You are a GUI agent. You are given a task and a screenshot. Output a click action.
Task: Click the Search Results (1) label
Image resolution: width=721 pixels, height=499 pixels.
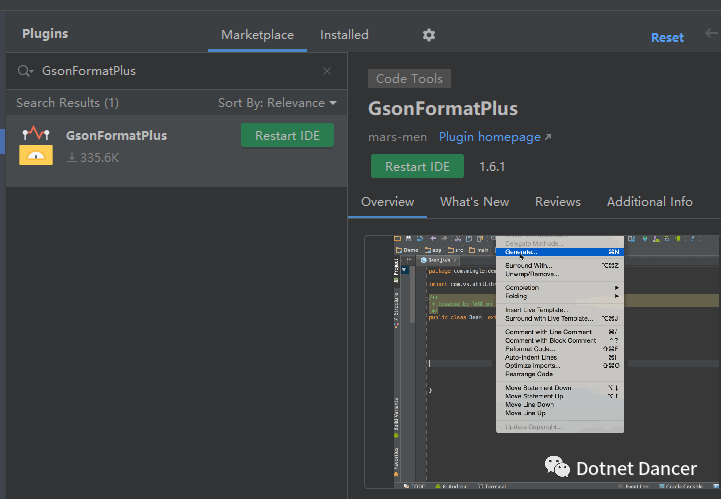pos(68,103)
